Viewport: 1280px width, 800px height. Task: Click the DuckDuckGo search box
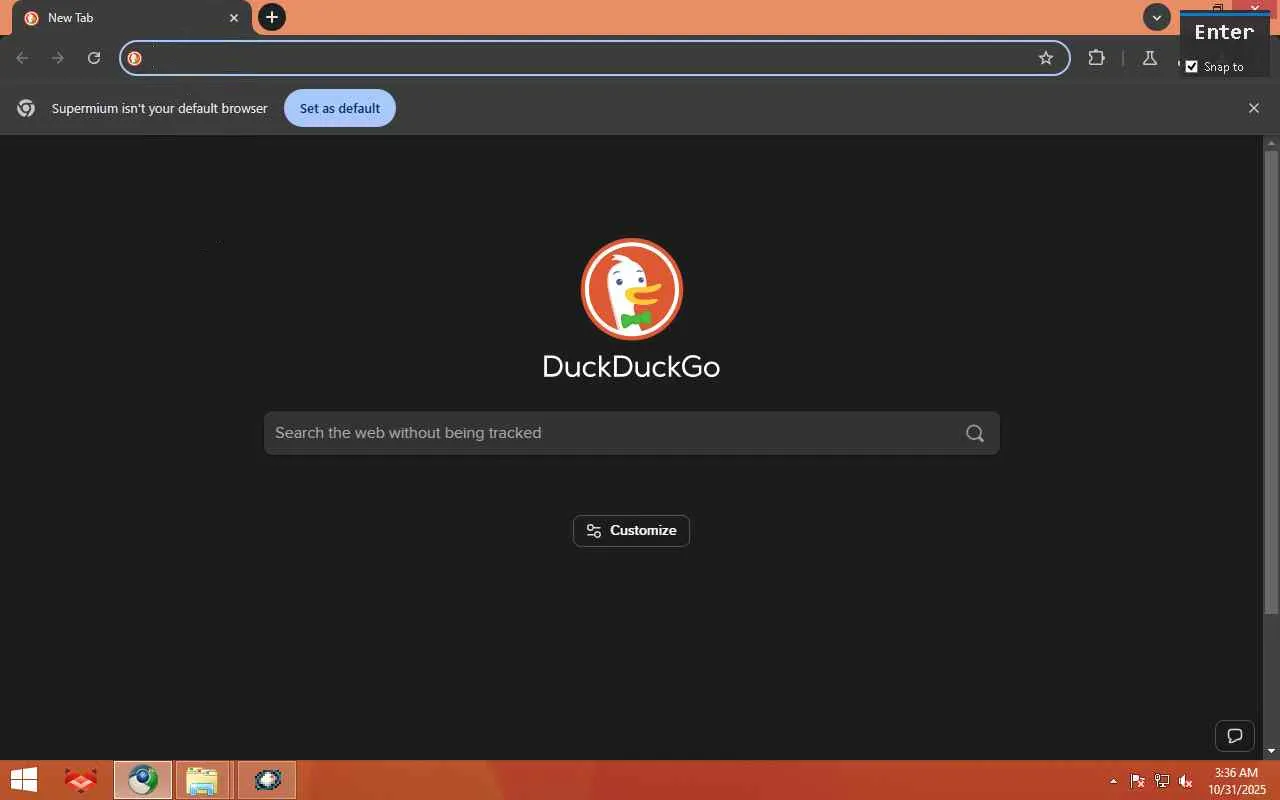[x=632, y=433]
